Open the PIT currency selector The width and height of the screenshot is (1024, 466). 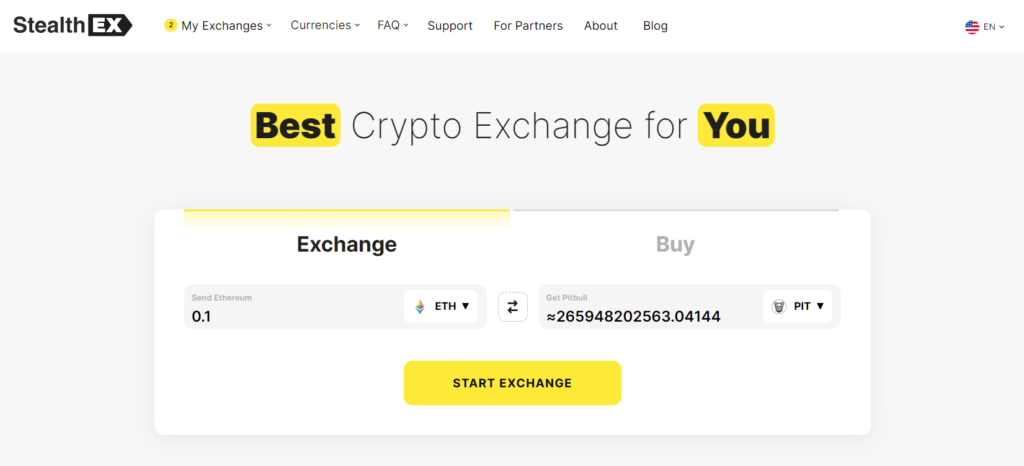coord(797,306)
